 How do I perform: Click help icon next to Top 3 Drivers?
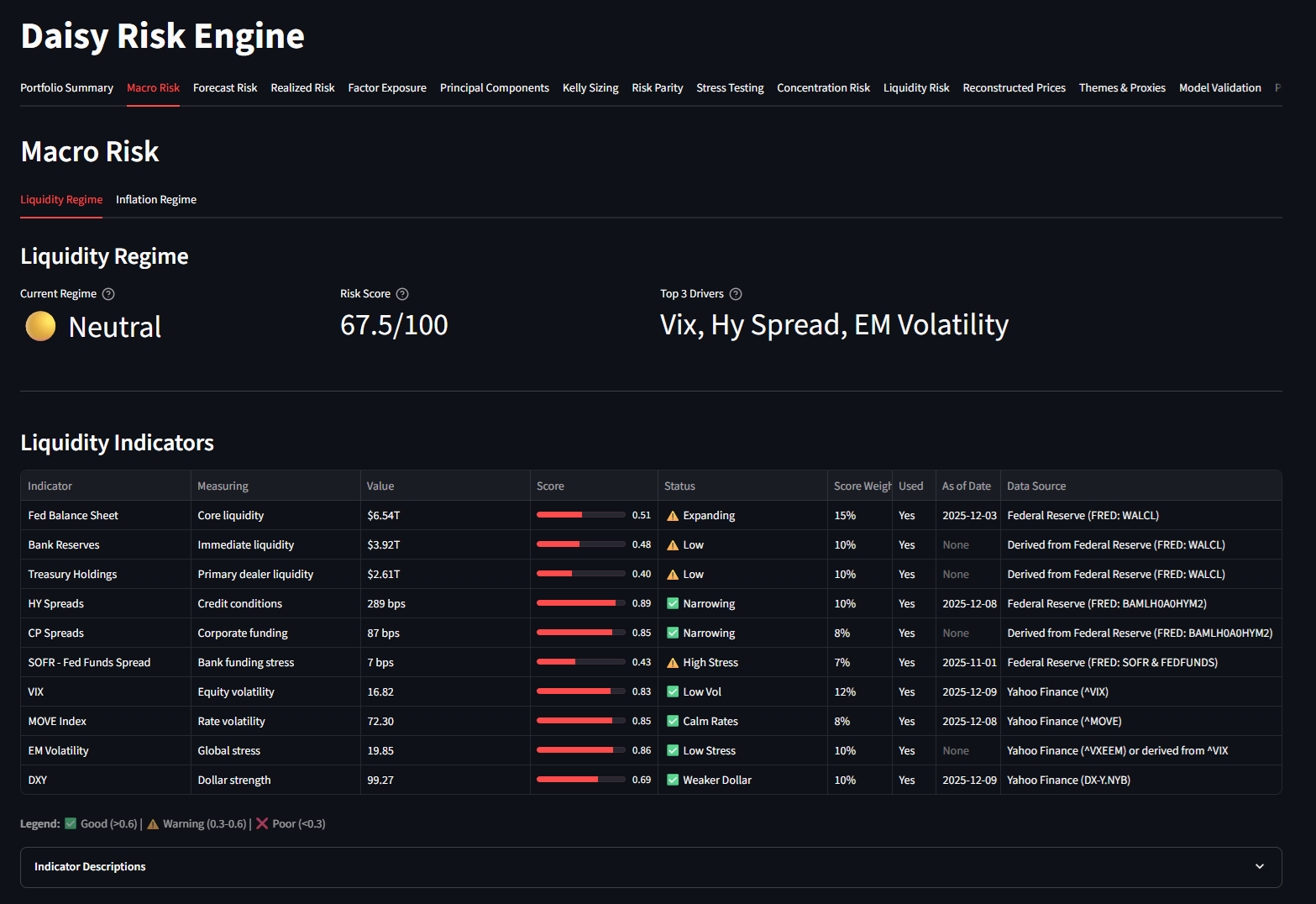736,294
